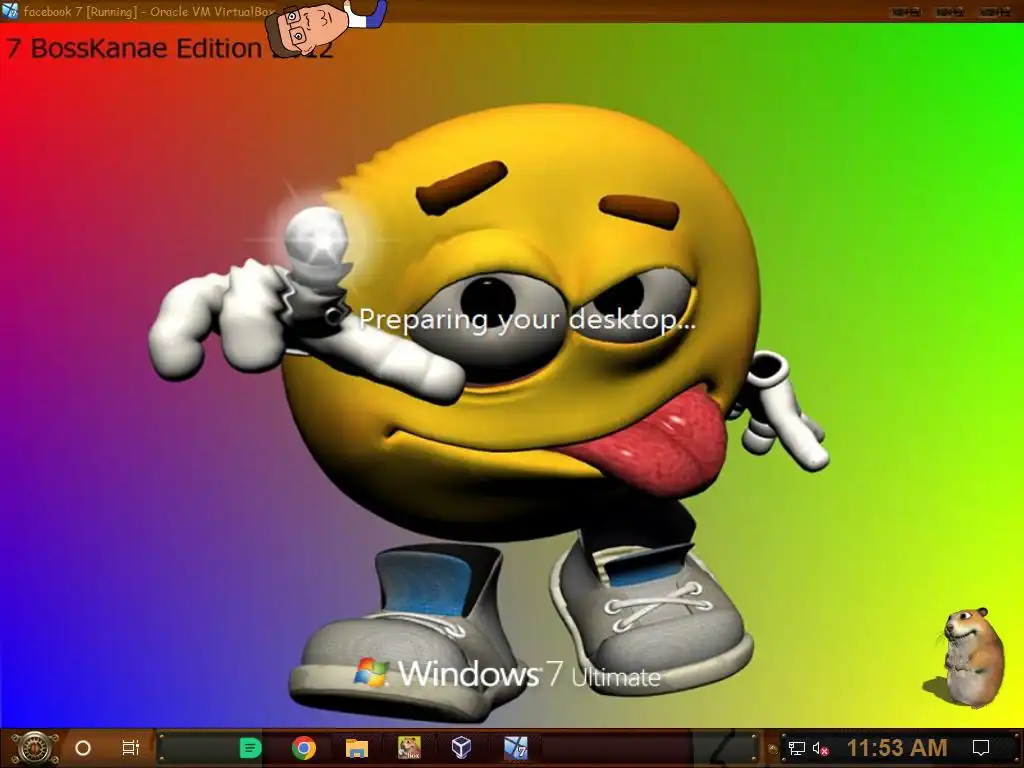Launch the green chat bubble app on the taskbar
This screenshot has height=768, width=1024.
point(250,748)
